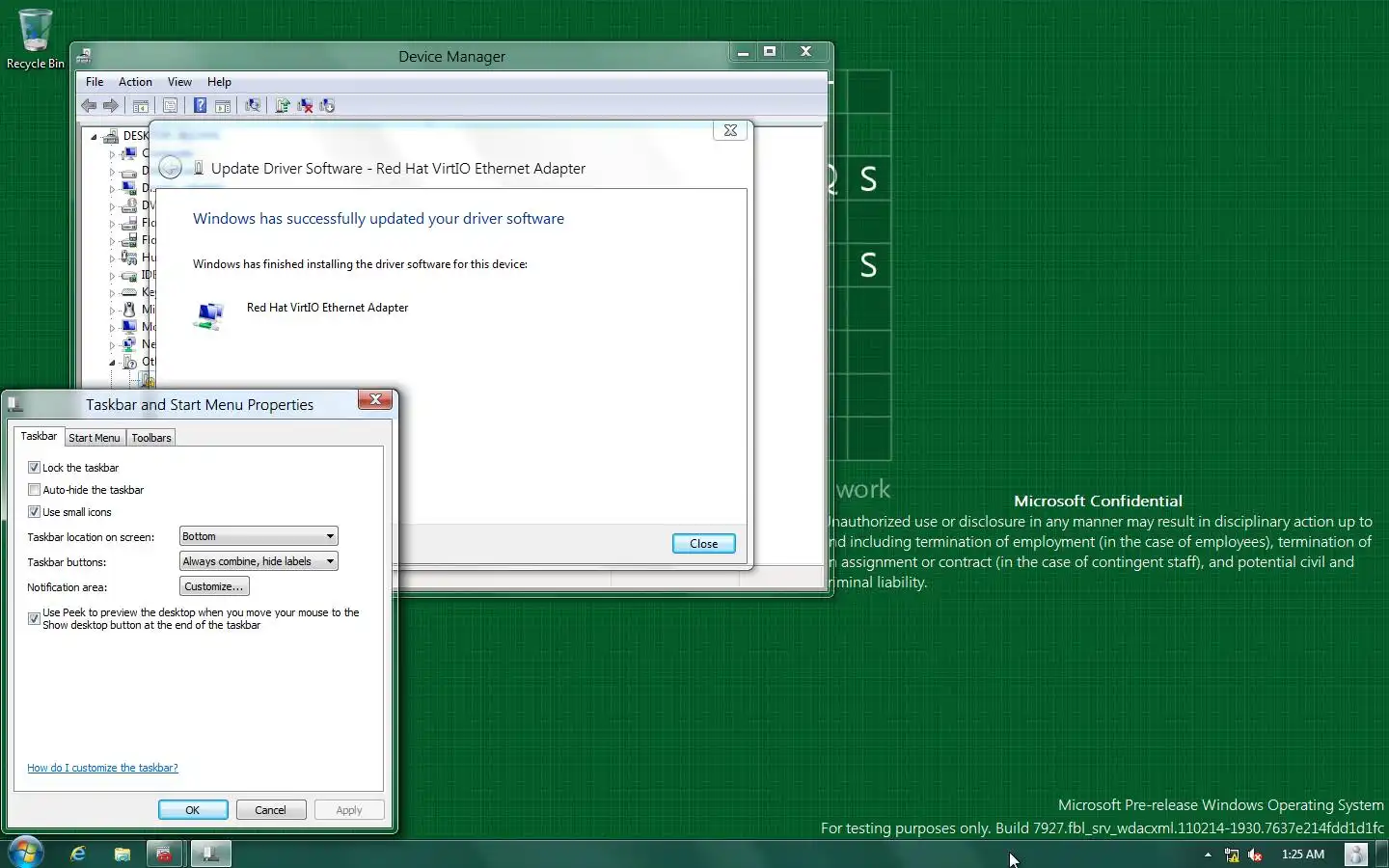The image size is (1389, 868).
Task: Launch Internet Explorer from the taskbar
Action: point(78,854)
